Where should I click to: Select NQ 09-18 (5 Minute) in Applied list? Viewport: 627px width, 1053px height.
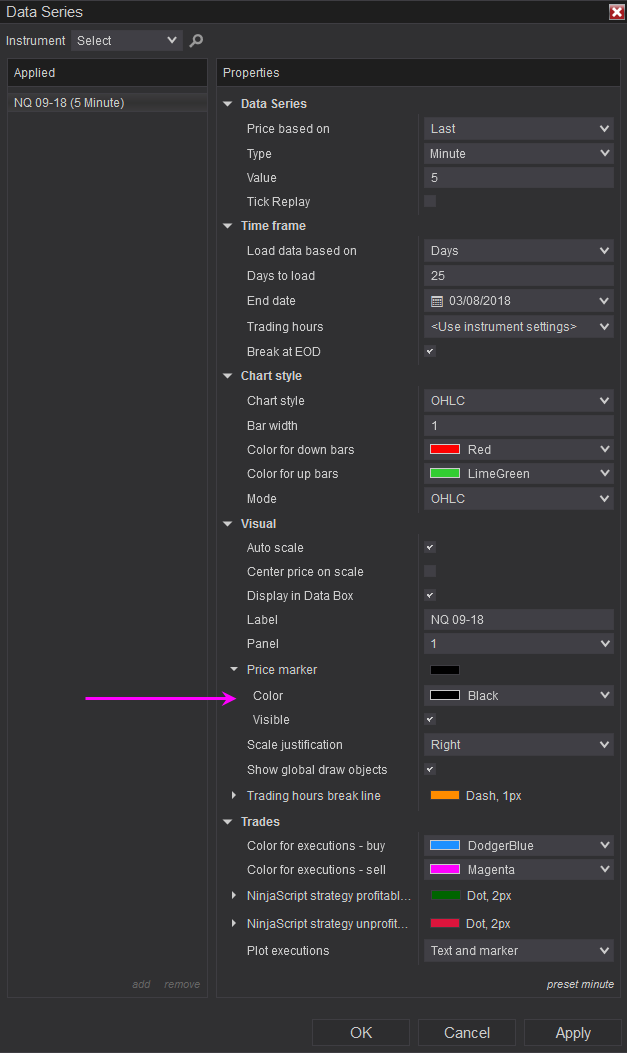[69, 103]
